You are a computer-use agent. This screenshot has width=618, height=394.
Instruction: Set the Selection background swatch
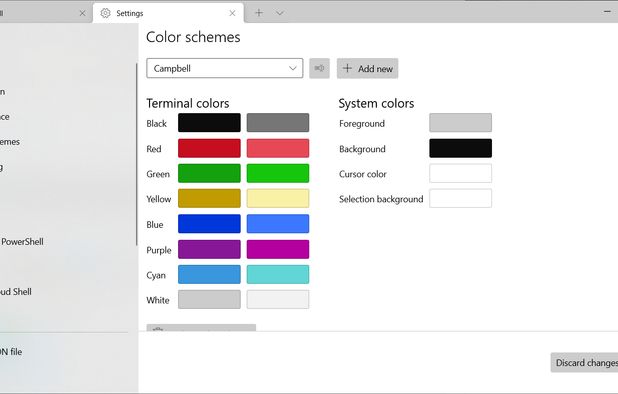[x=460, y=198]
